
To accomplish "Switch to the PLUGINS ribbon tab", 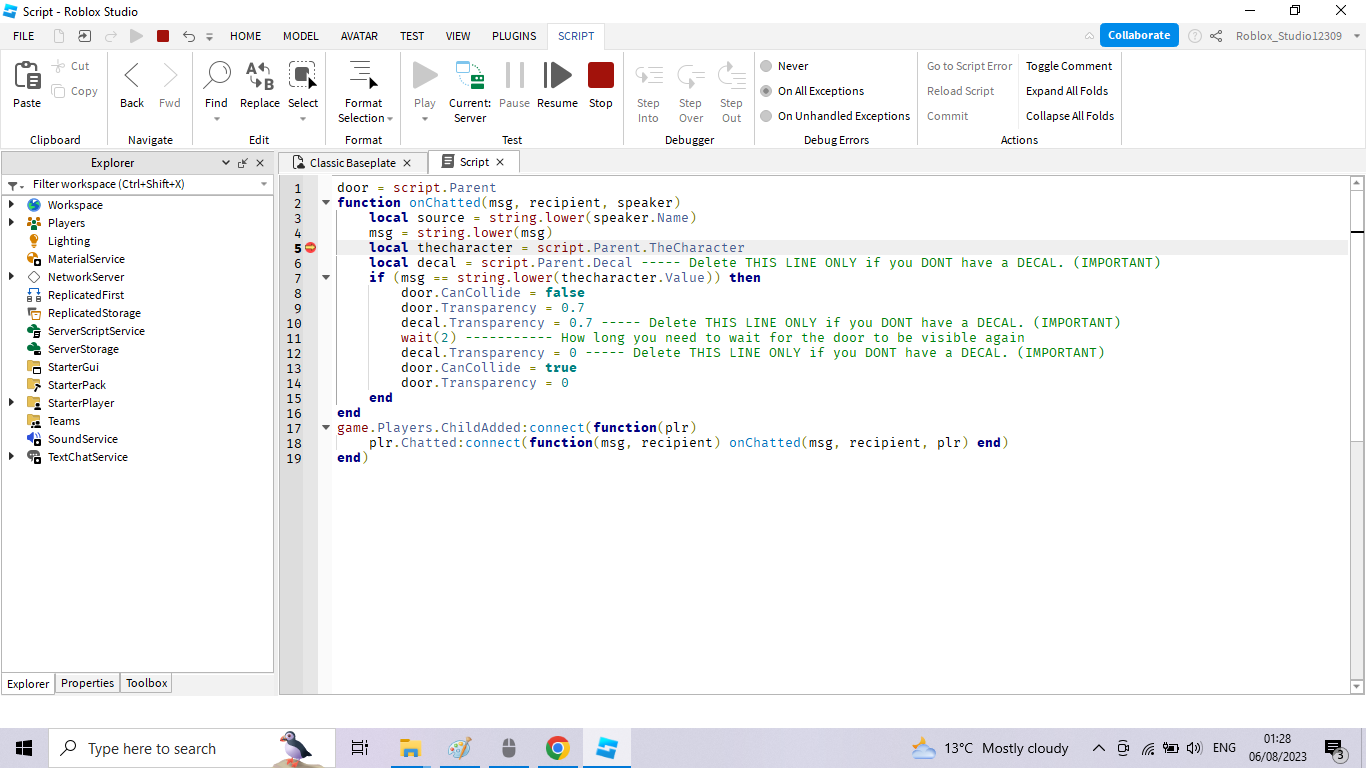I will coord(514,36).
